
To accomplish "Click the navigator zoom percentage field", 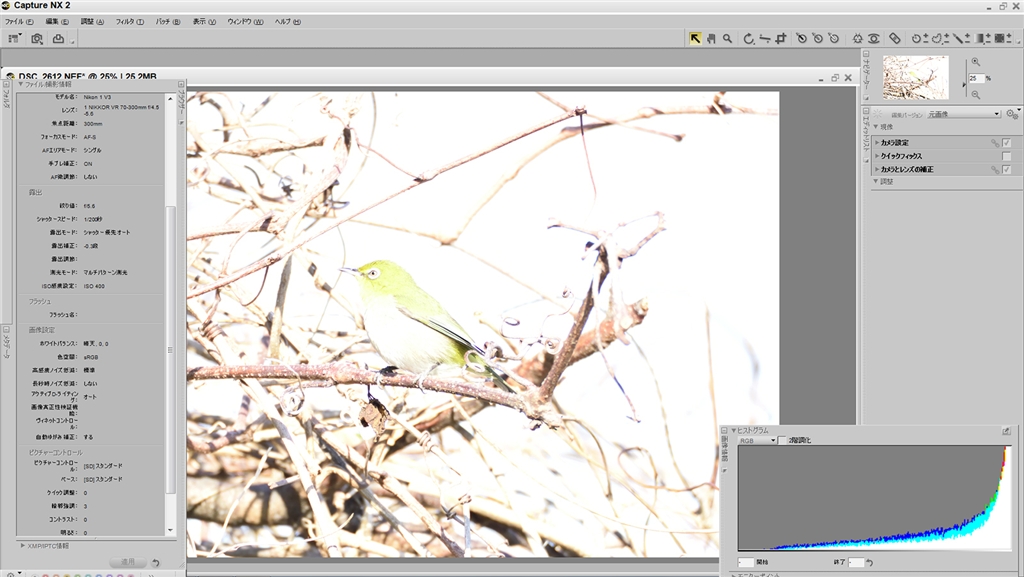I will coord(976,78).
